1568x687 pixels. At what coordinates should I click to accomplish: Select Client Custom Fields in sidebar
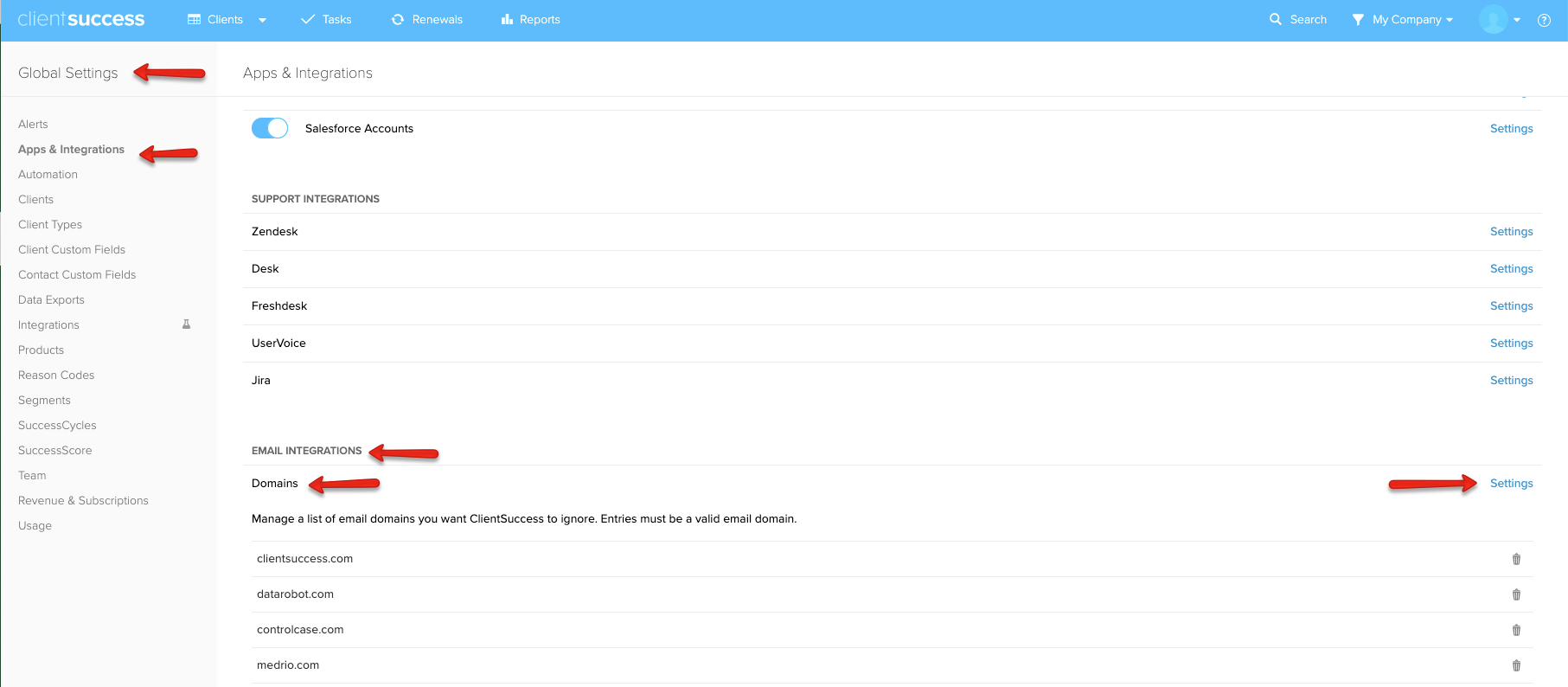click(72, 249)
